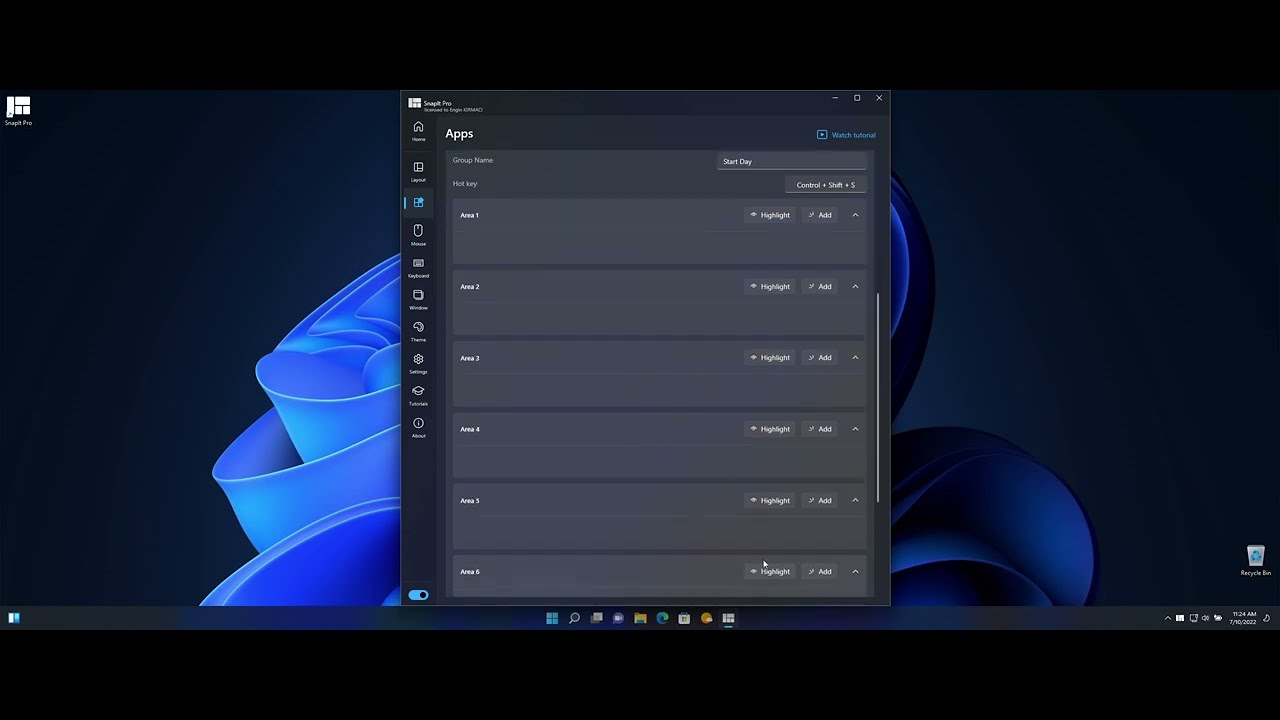
Task: Collapse the Area 1 panel chevron
Action: 855,215
